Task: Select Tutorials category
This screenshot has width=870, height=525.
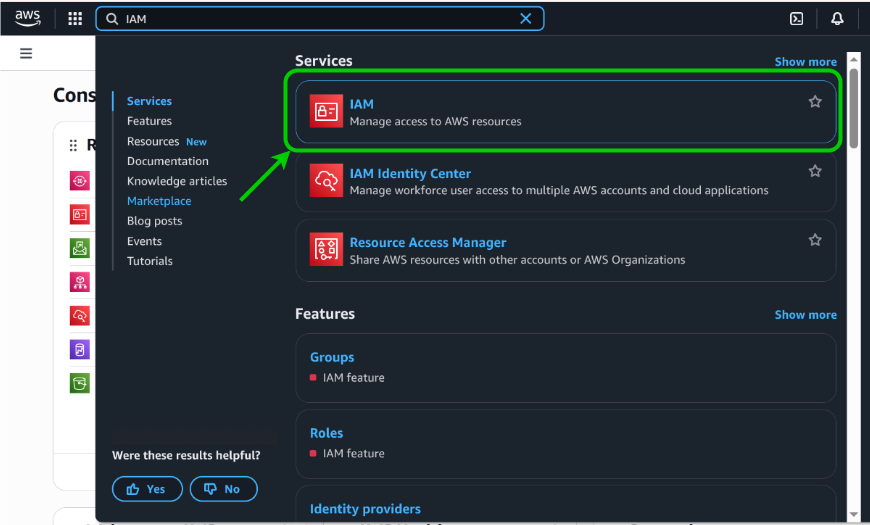Action: point(150,261)
